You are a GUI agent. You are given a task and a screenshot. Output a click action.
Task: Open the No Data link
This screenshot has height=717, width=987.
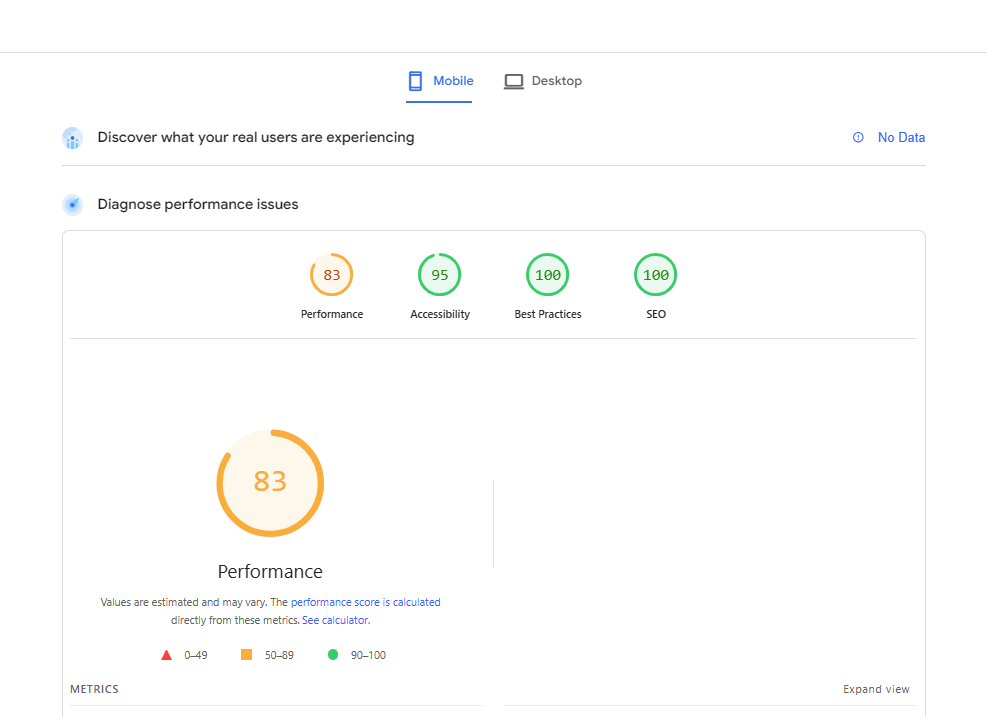901,137
